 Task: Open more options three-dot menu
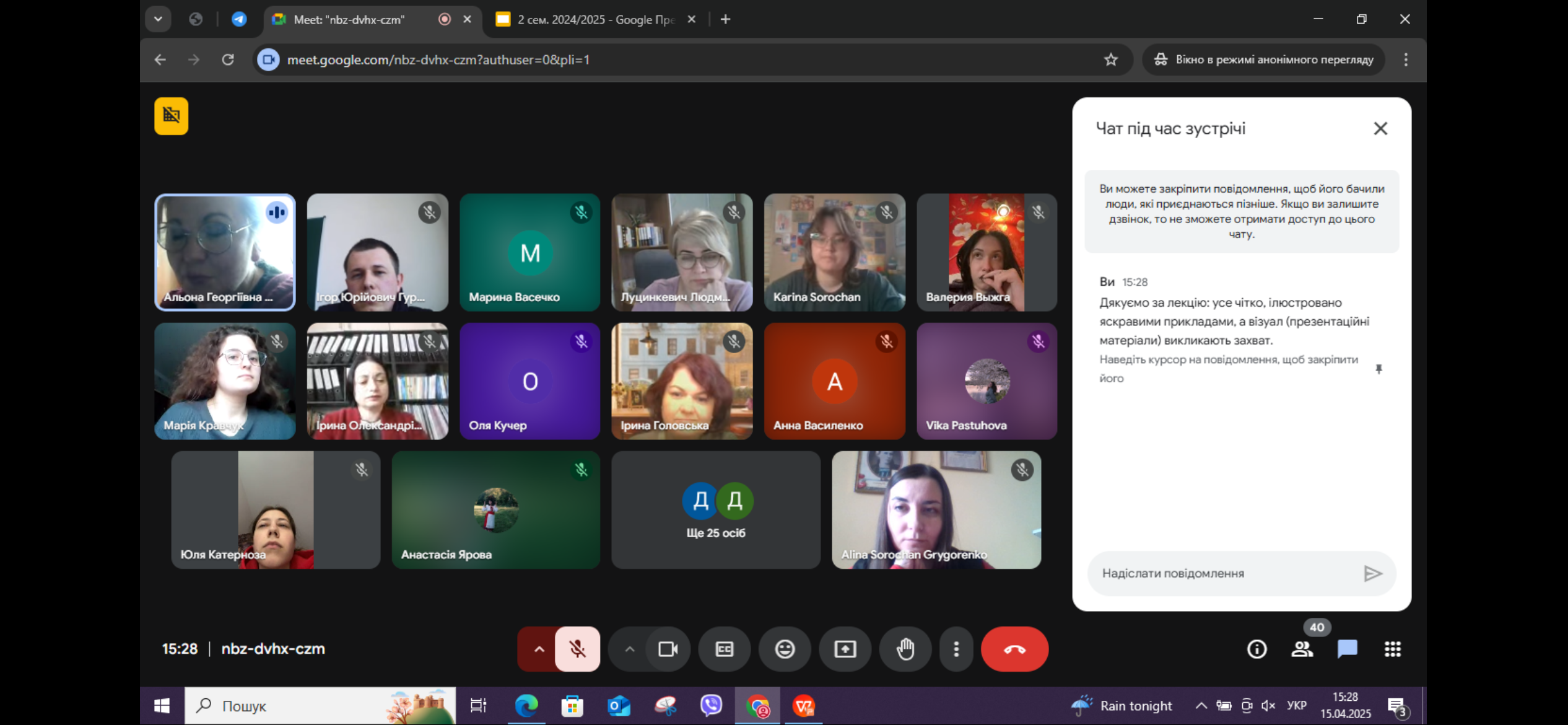(956, 649)
